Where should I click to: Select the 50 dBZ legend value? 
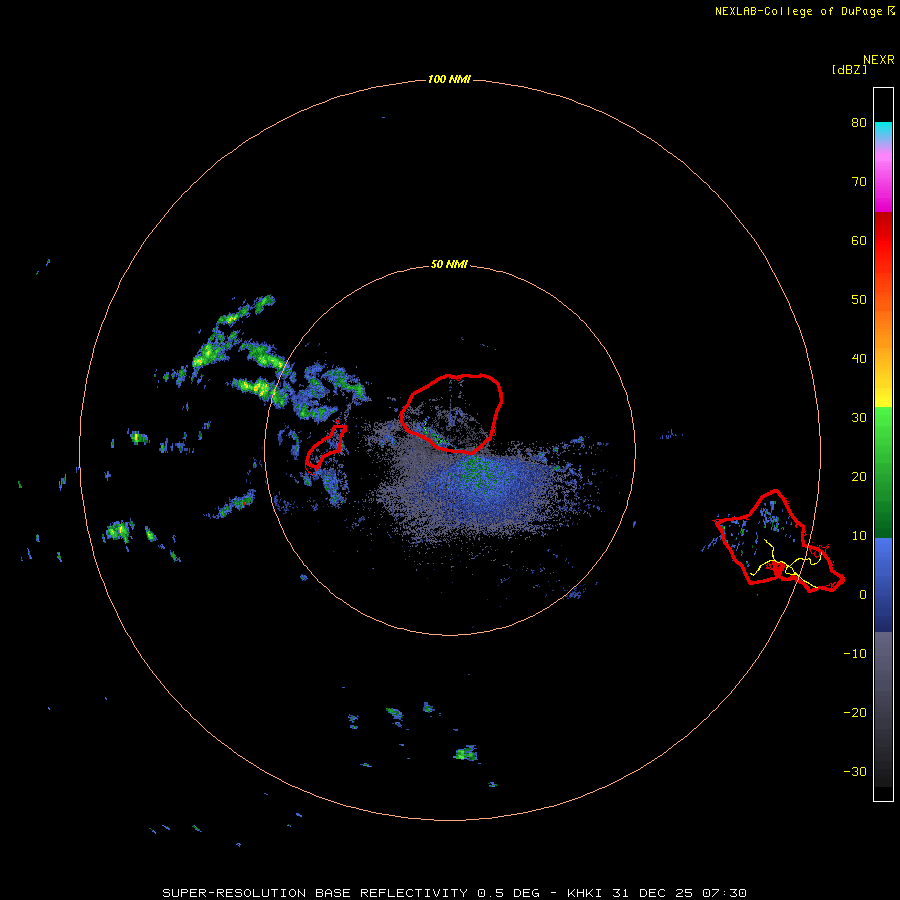coord(859,300)
